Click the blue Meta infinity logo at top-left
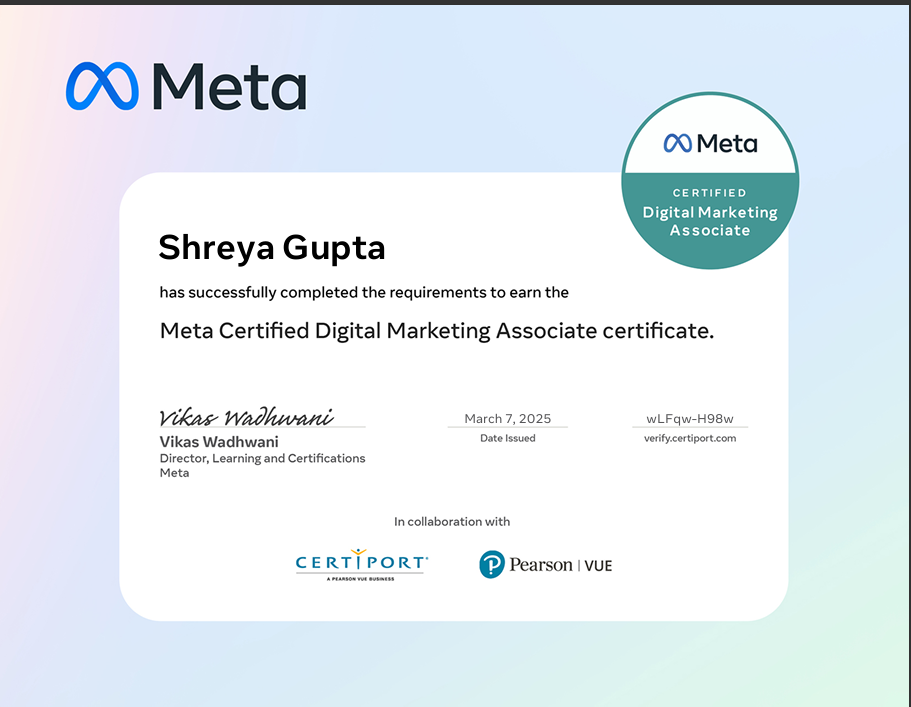This screenshot has width=911, height=707. pos(101,86)
